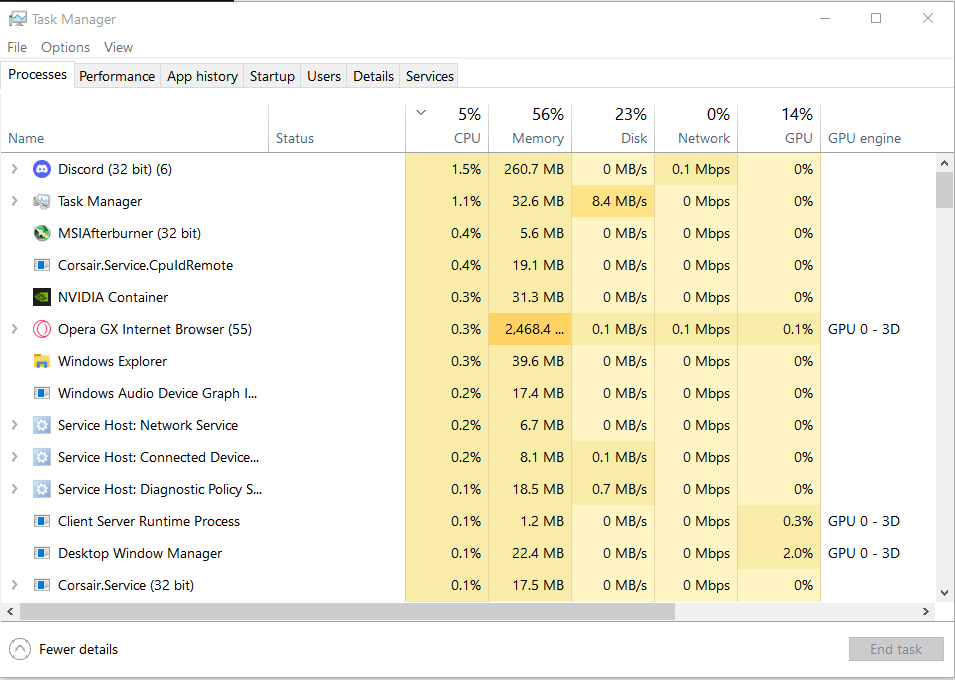955x680 pixels.
Task: Select Service Host: Network Service gear icon
Action: [41, 425]
